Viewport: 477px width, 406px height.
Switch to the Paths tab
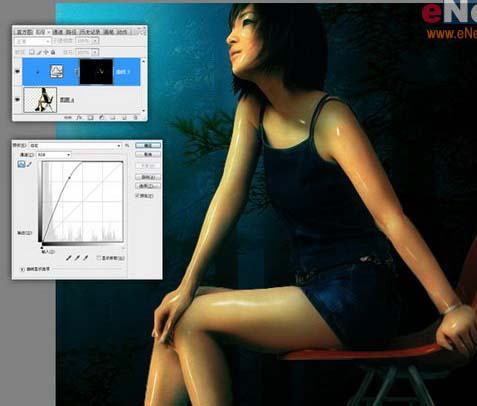click(70, 32)
